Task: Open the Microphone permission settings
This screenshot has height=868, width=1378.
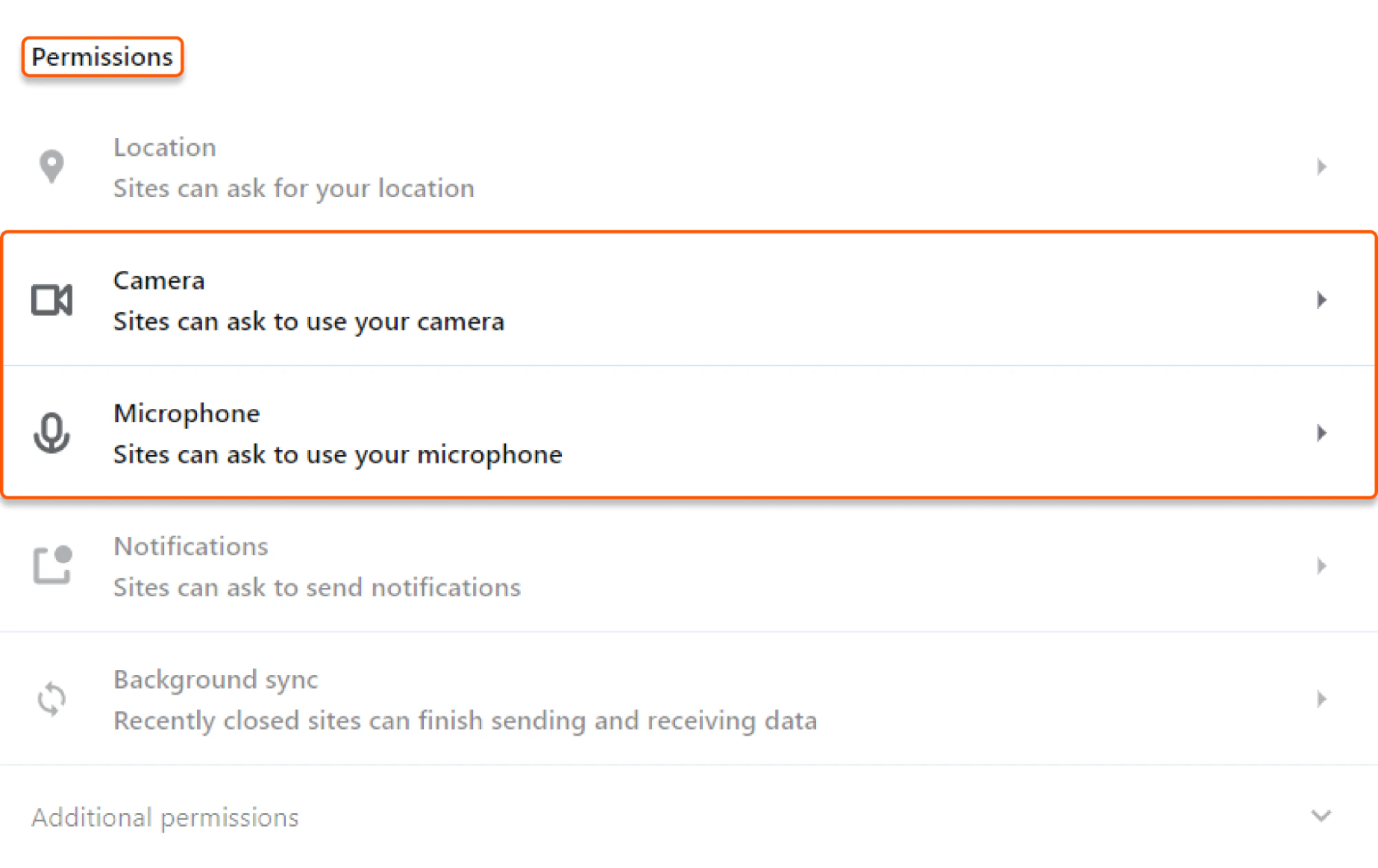Action: 414,433
